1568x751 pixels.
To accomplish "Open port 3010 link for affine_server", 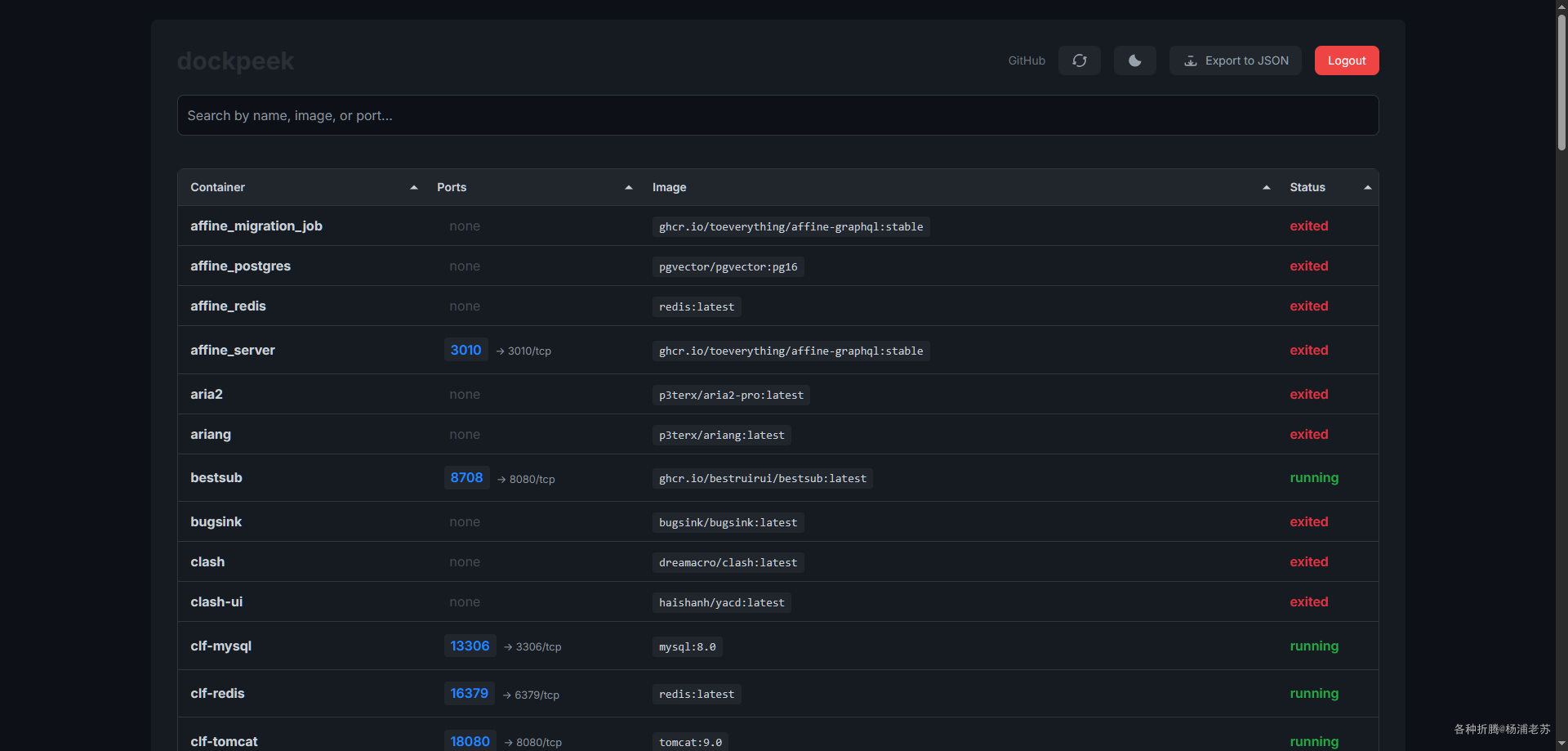I will 465,350.
